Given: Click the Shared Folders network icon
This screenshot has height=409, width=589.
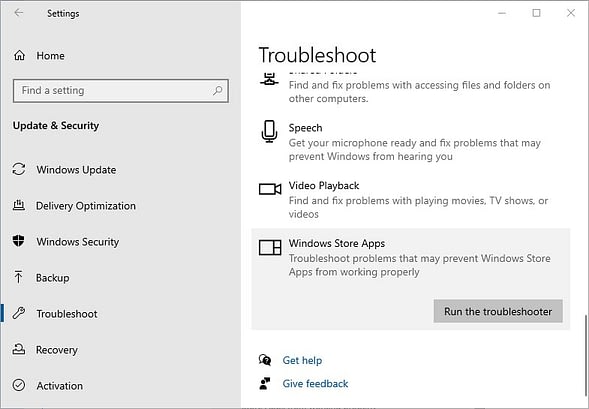Looking at the screenshot, I should (269, 79).
